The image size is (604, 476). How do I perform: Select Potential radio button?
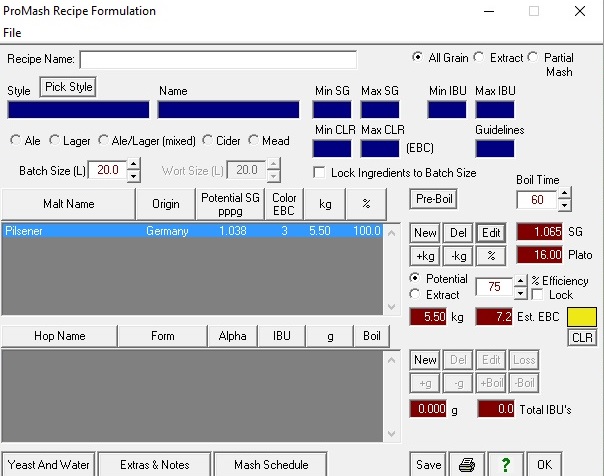(415, 278)
